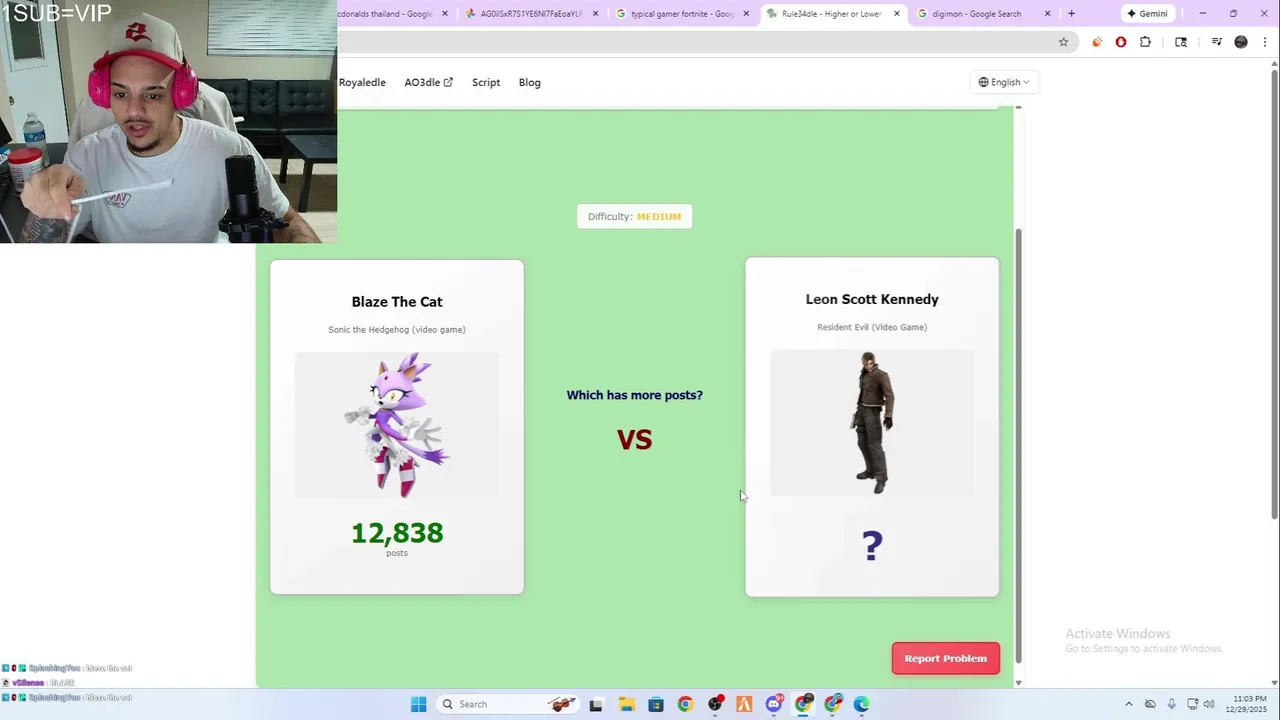Open the Royaledle nav link
Screen dimensions: 1280x720
point(362,82)
